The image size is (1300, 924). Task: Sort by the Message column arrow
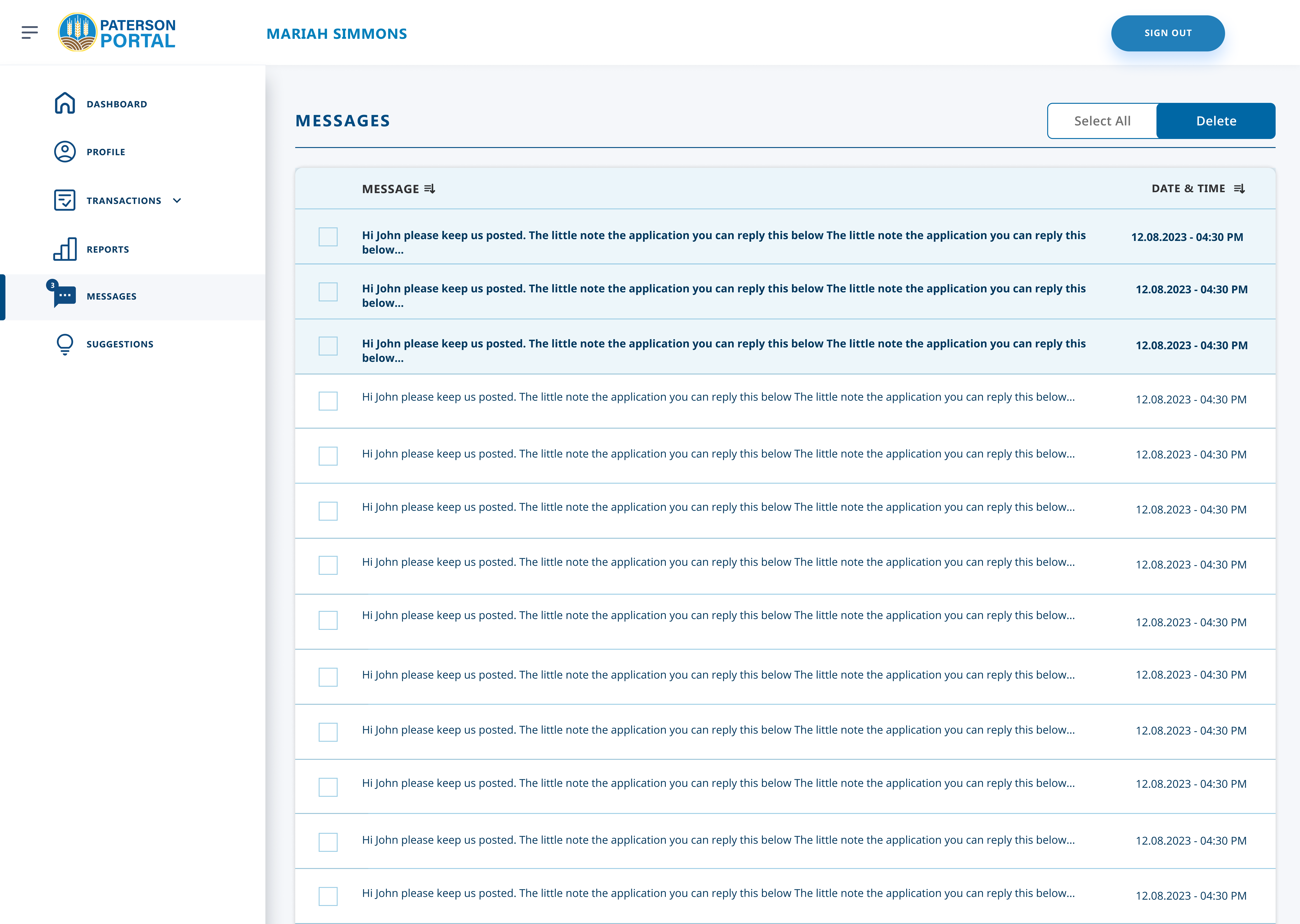[430, 189]
